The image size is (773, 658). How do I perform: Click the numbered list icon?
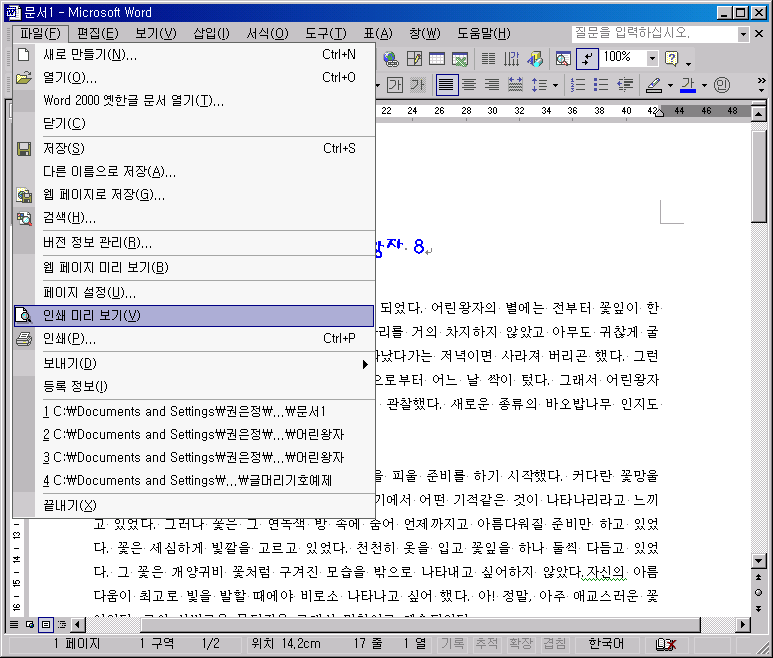click(x=577, y=85)
